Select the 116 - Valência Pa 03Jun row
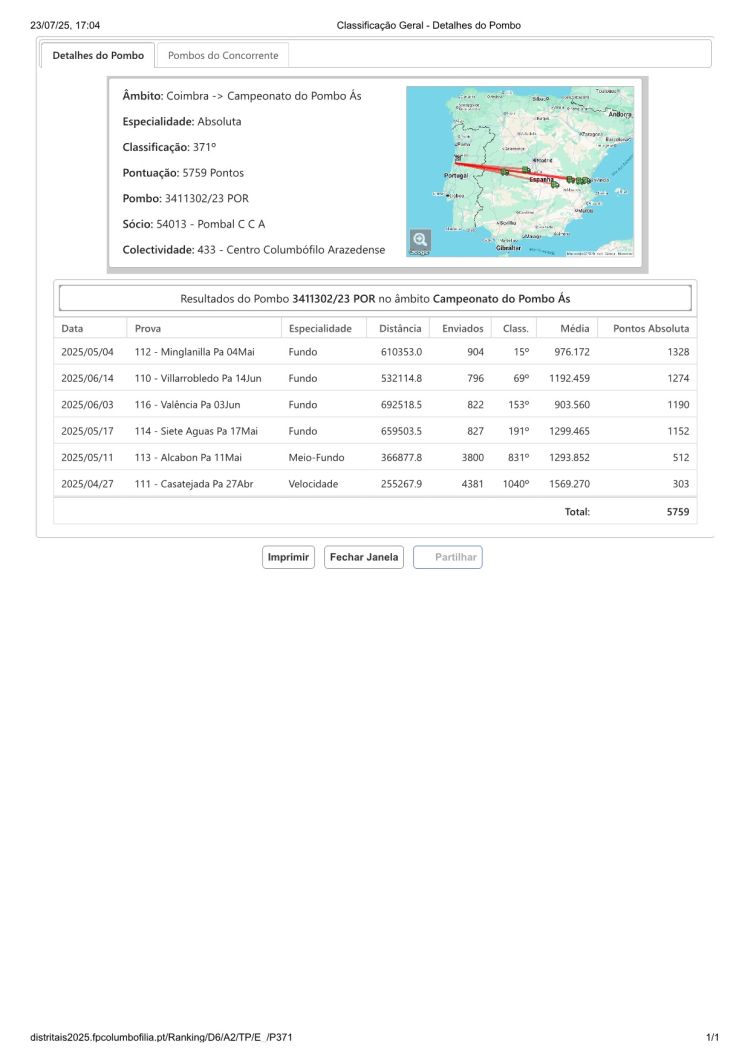Viewport: 750px width, 1061px height. [375, 405]
